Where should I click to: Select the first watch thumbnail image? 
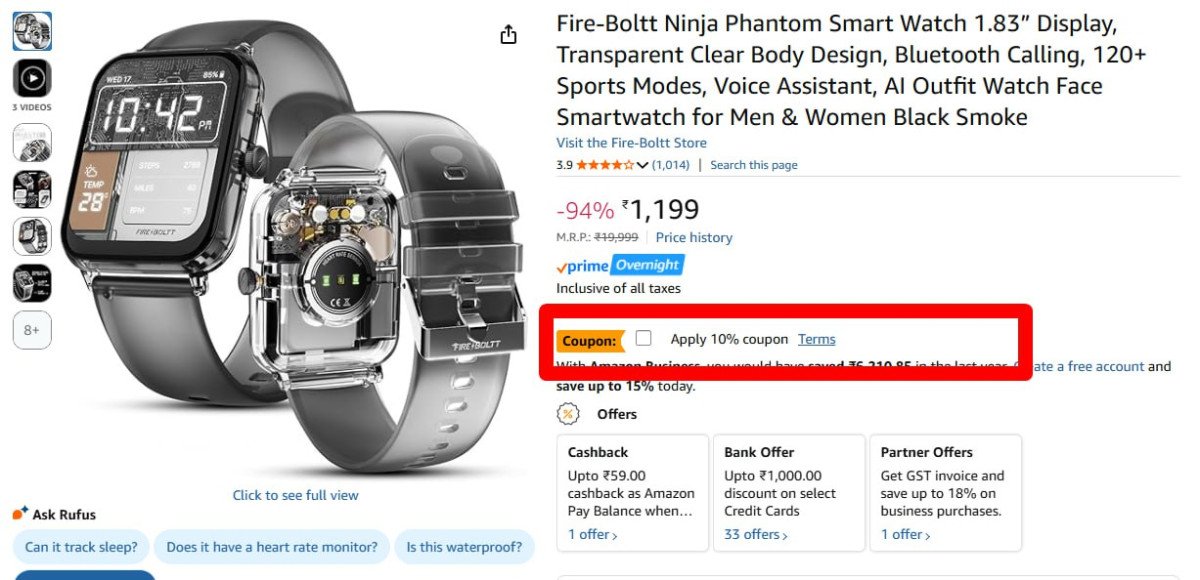32,31
